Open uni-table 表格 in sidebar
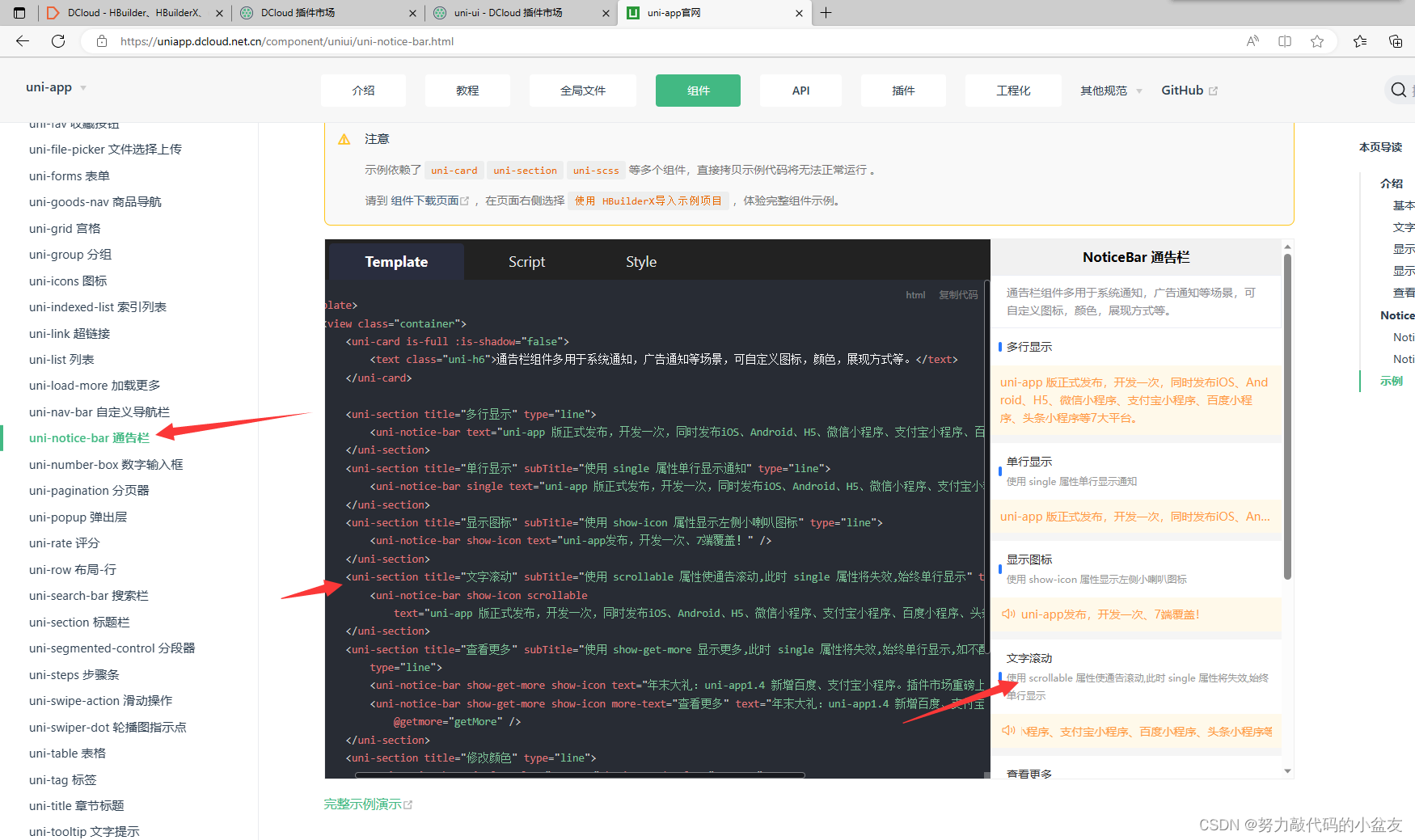Screen dimensions: 1415x840 pyautogui.click(x=67, y=753)
